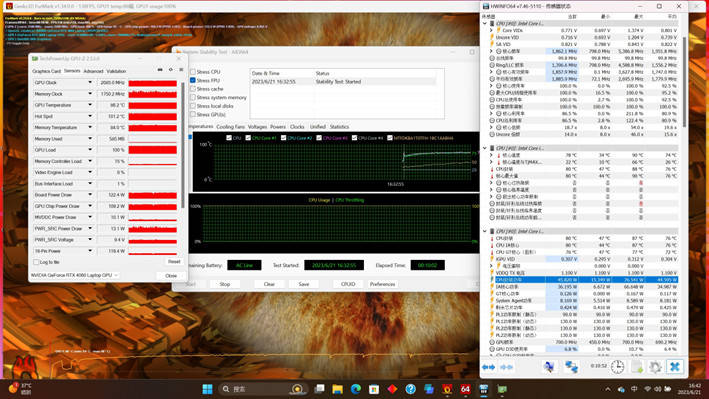
Task: Uncheck Stress FPU checkbox
Action: [x=193, y=81]
